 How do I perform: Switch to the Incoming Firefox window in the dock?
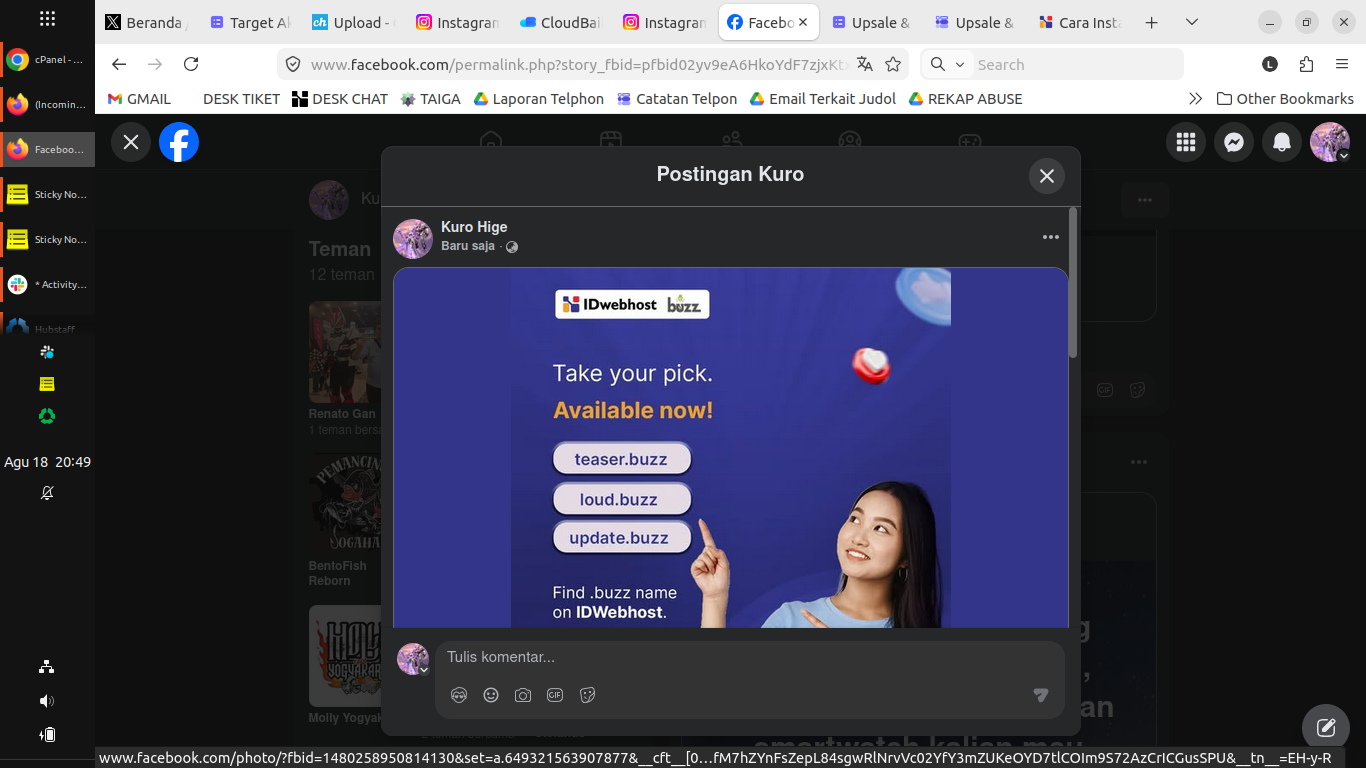click(x=47, y=104)
